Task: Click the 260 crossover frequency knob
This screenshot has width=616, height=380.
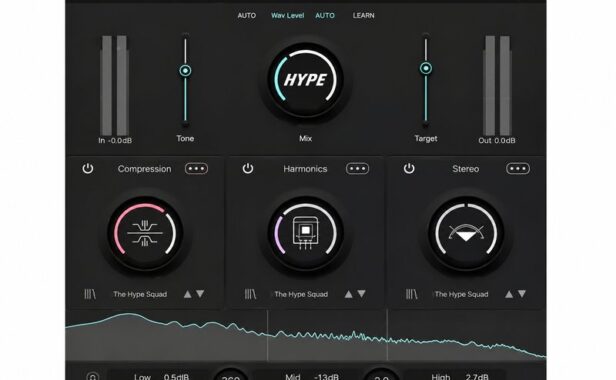Action: click(231, 375)
